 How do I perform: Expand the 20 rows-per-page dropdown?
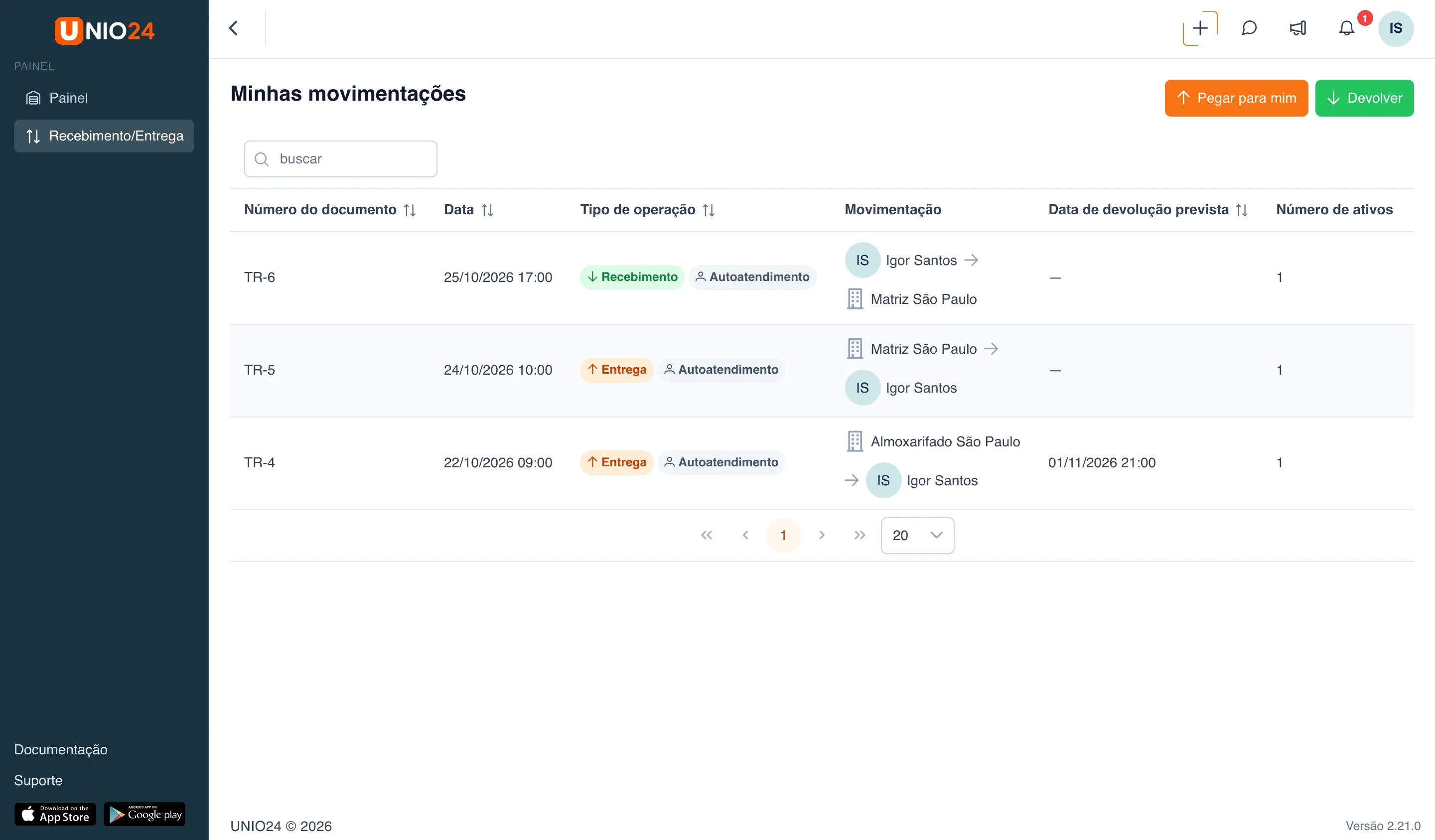pos(917,535)
